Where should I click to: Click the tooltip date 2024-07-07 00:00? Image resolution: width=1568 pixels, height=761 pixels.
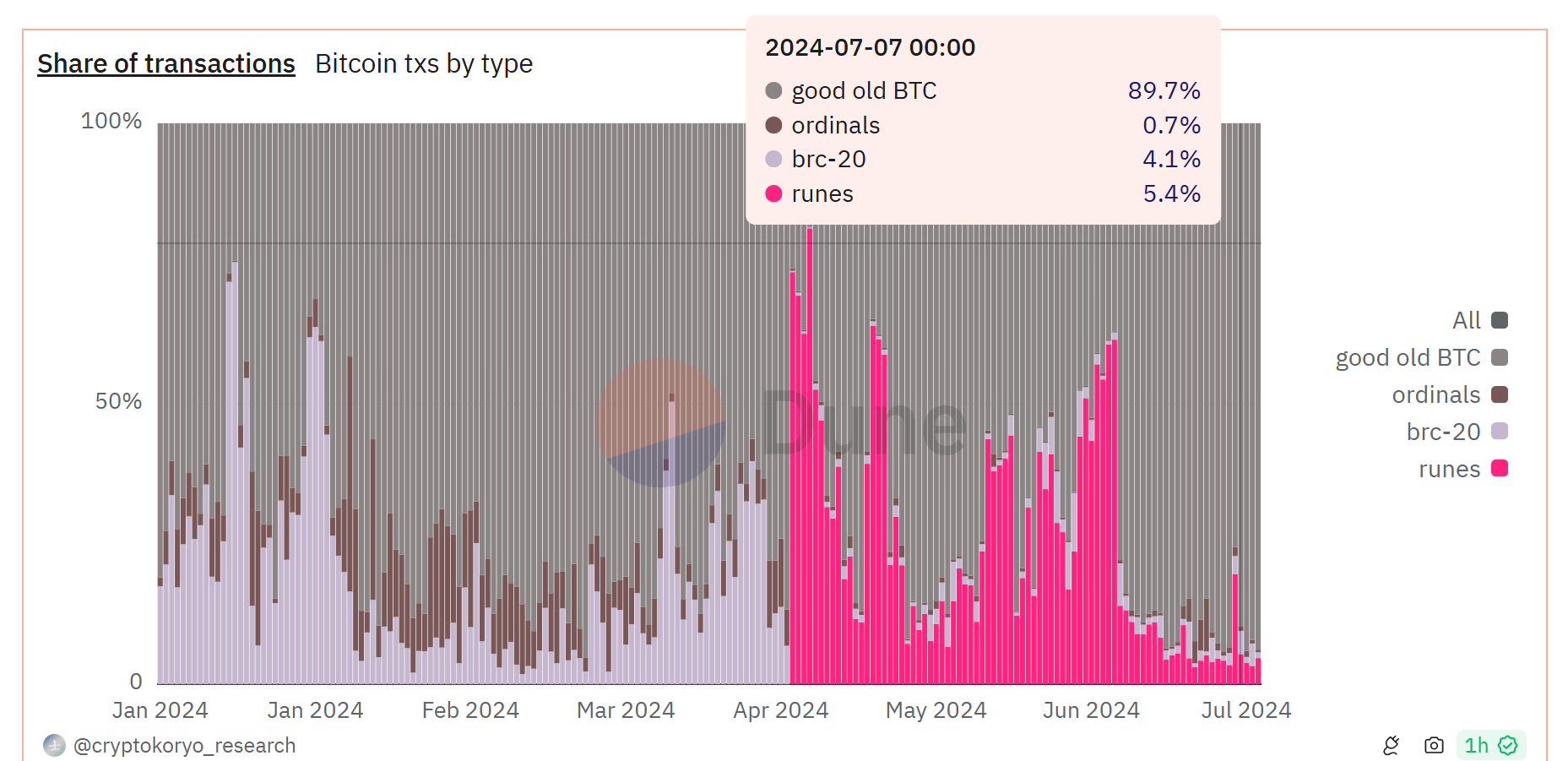pyautogui.click(x=871, y=47)
